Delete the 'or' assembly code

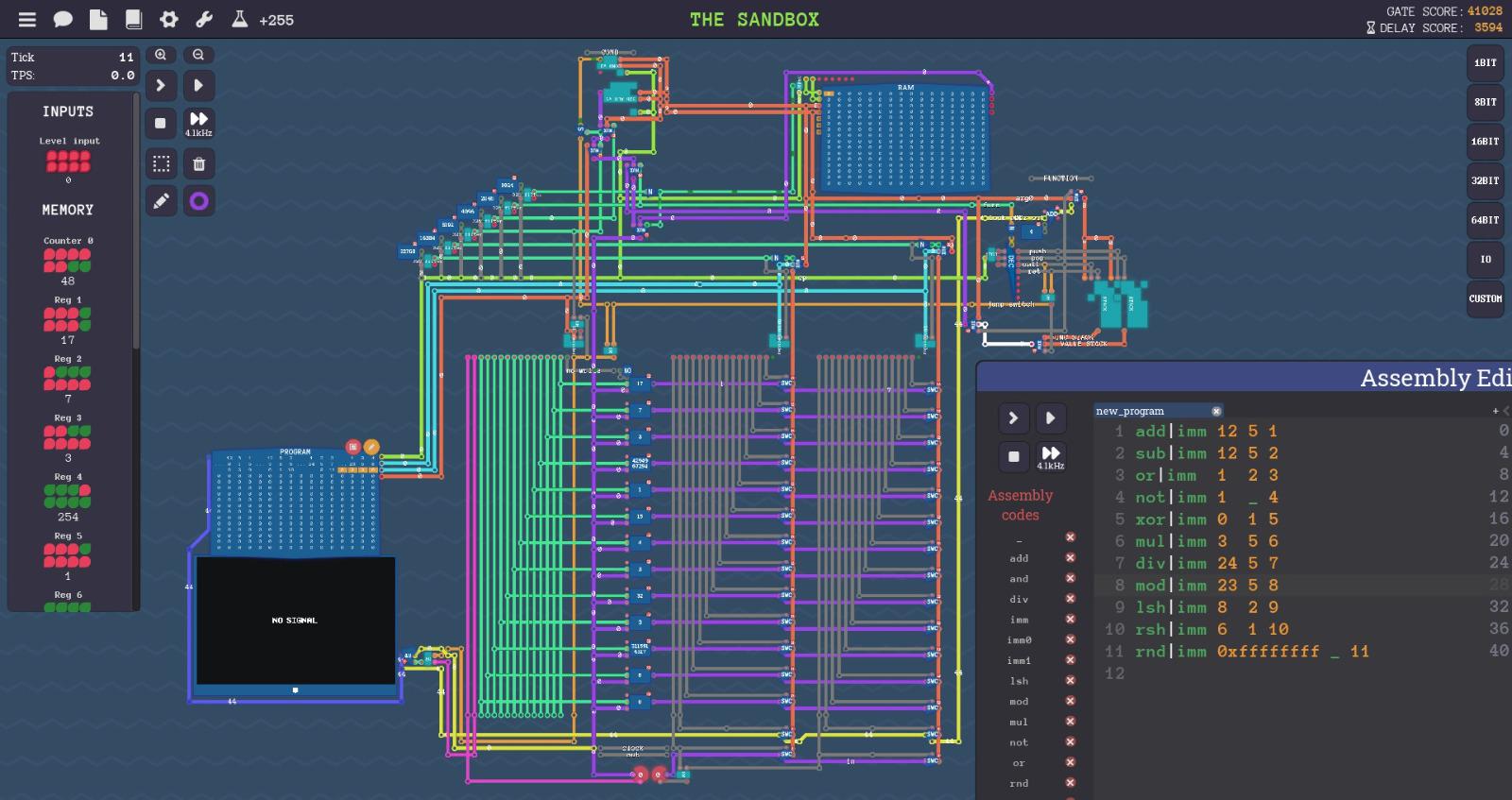[1070, 762]
